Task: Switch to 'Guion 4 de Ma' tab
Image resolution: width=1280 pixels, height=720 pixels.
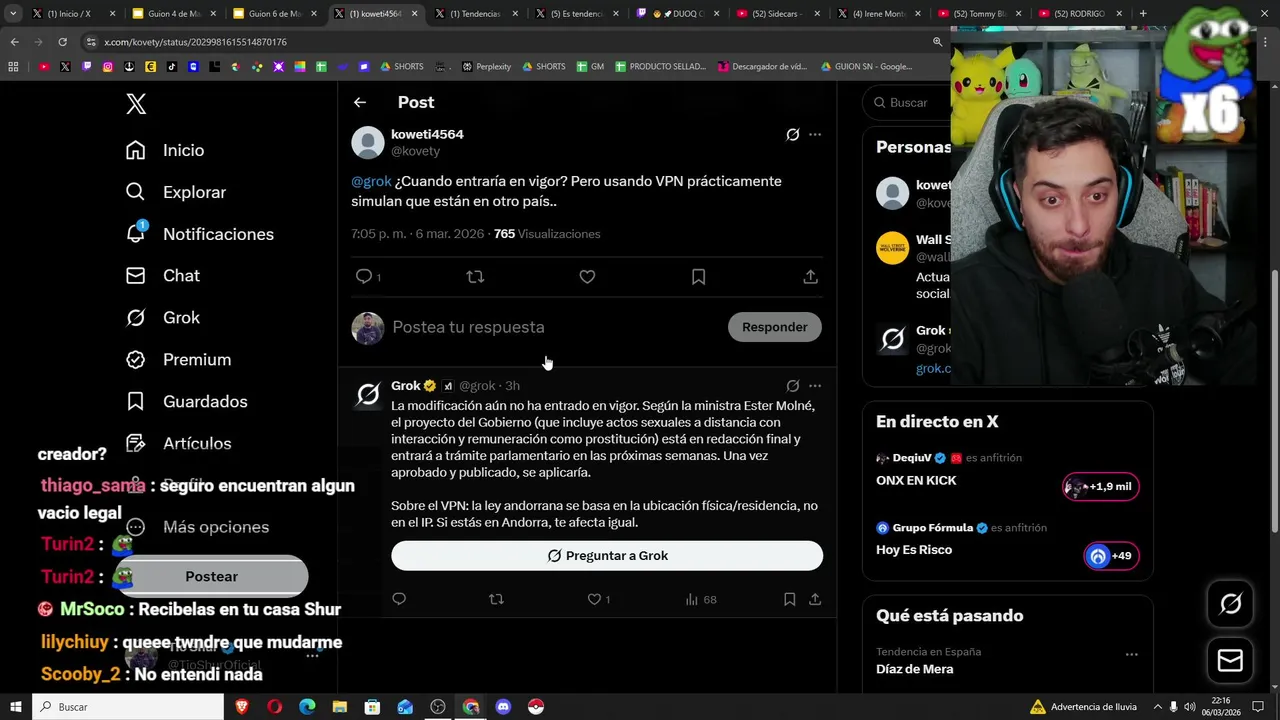Action: click(174, 14)
